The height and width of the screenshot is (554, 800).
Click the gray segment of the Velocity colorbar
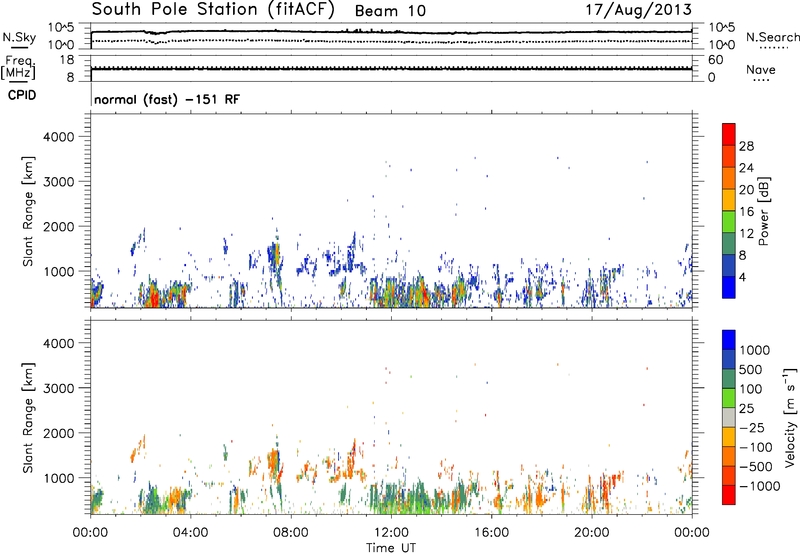point(729,417)
